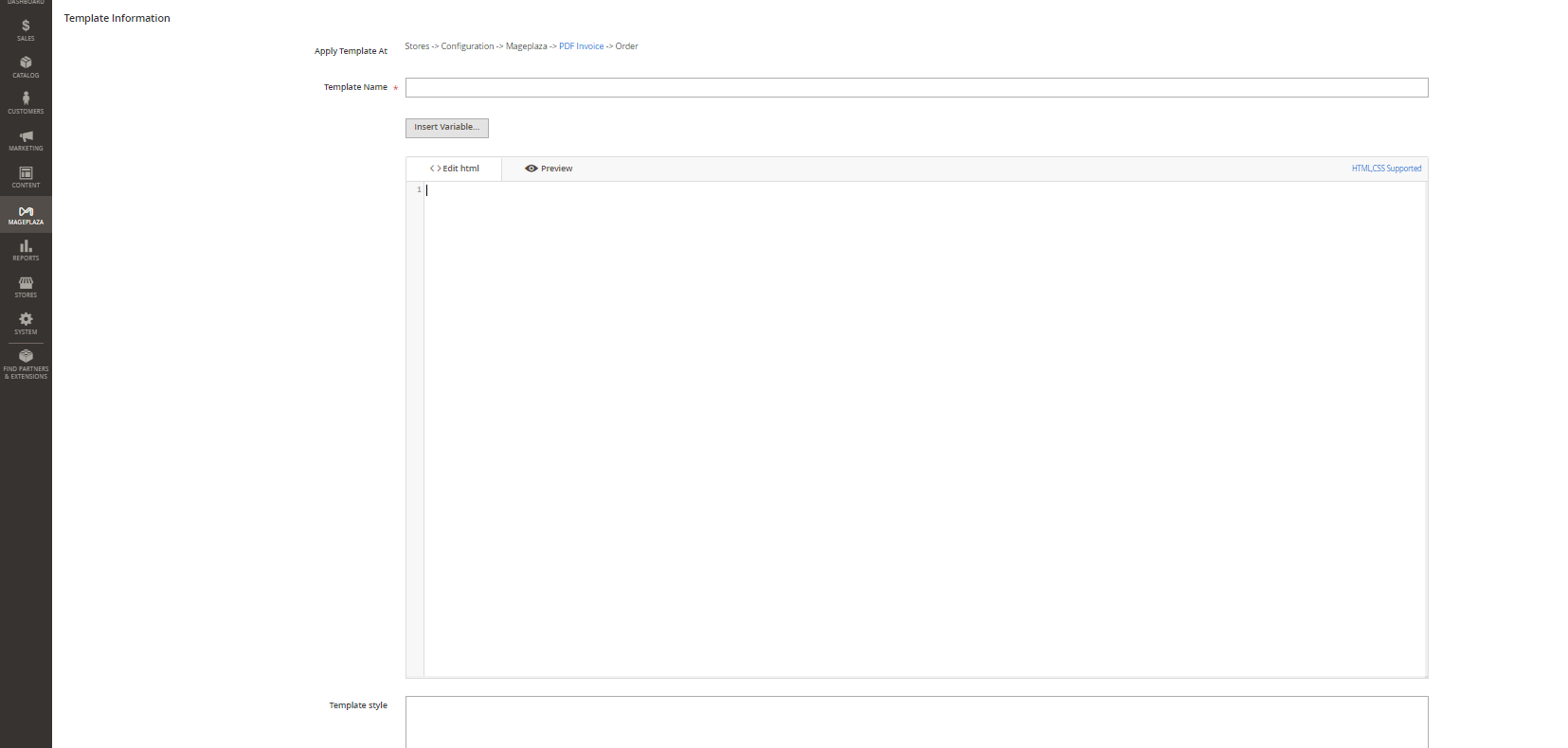Open Find Partners & Extensions
The height and width of the screenshot is (748, 1568).
tap(26, 364)
